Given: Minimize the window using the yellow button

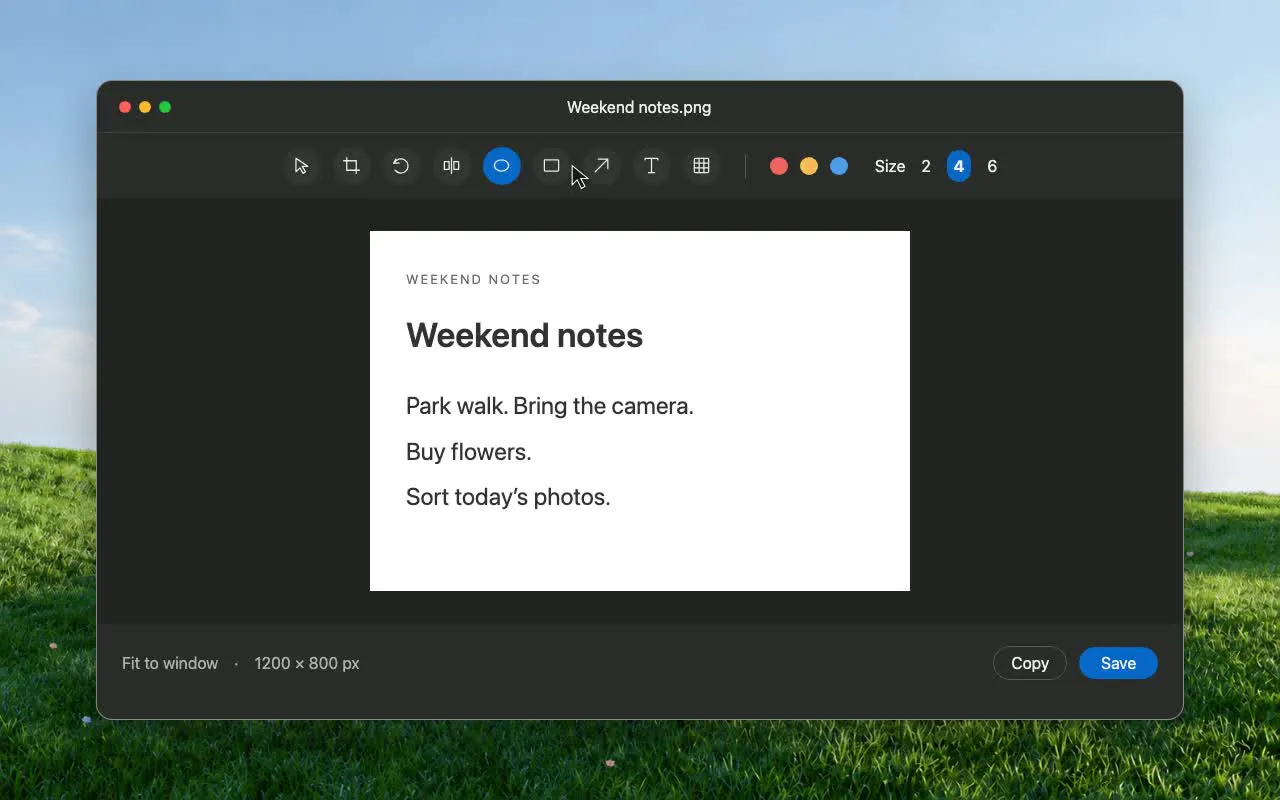Looking at the screenshot, I should pyautogui.click(x=145, y=107).
